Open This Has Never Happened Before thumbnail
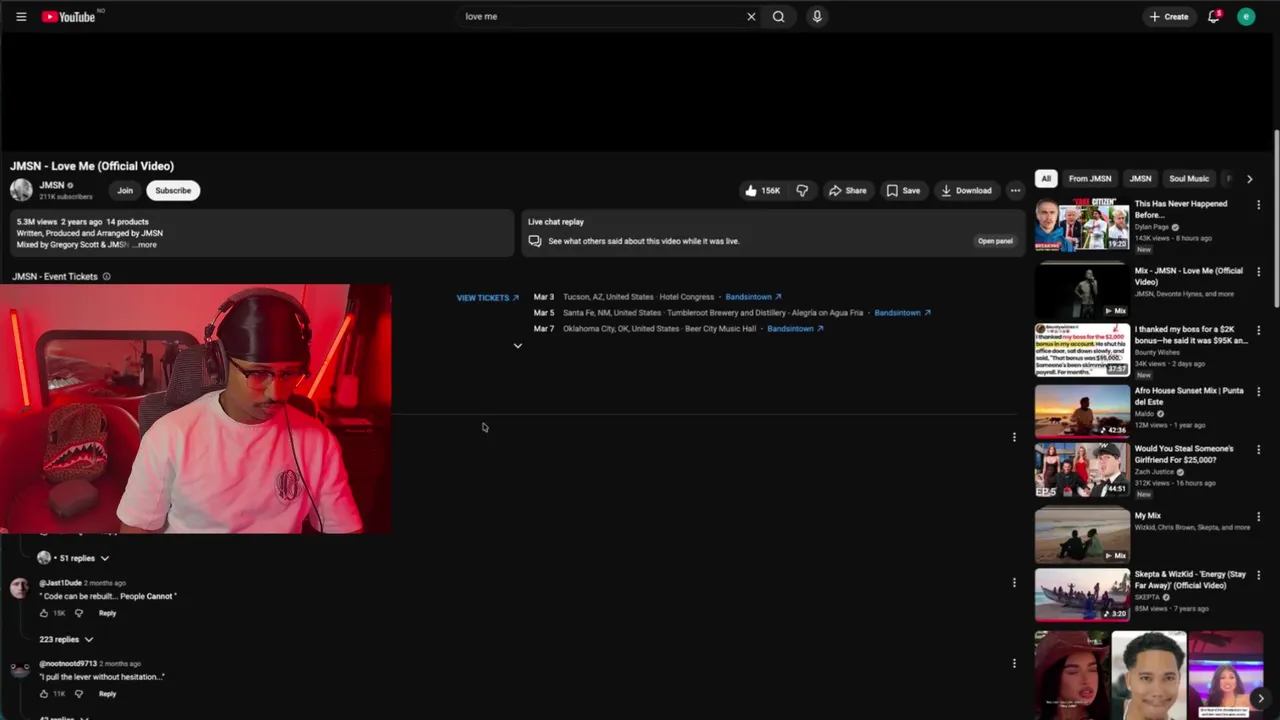Screen dimensions: 1280x720 click(x=1082, y=225)
